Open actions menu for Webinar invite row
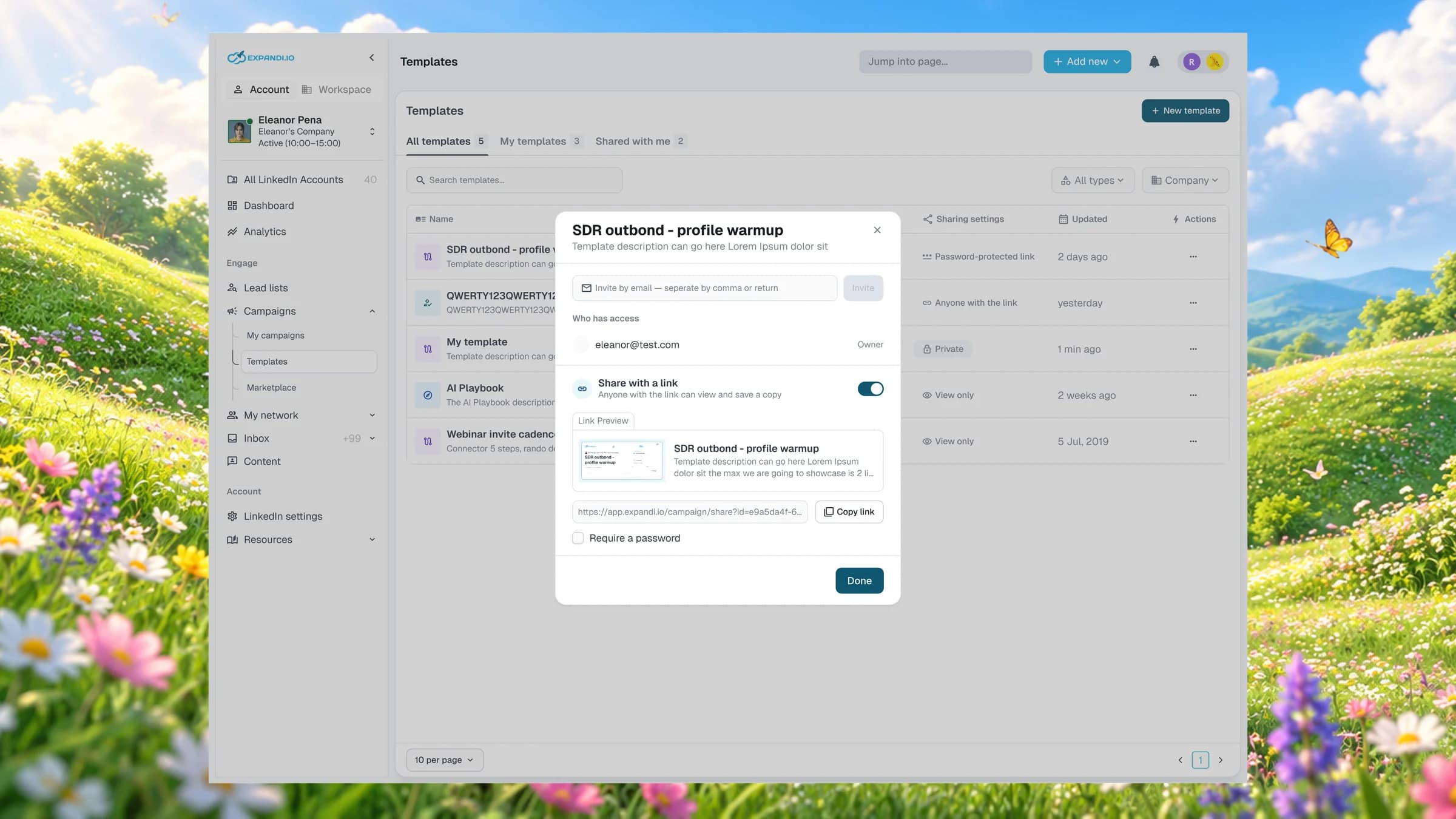1456x819 pixels. [1193, 441]
